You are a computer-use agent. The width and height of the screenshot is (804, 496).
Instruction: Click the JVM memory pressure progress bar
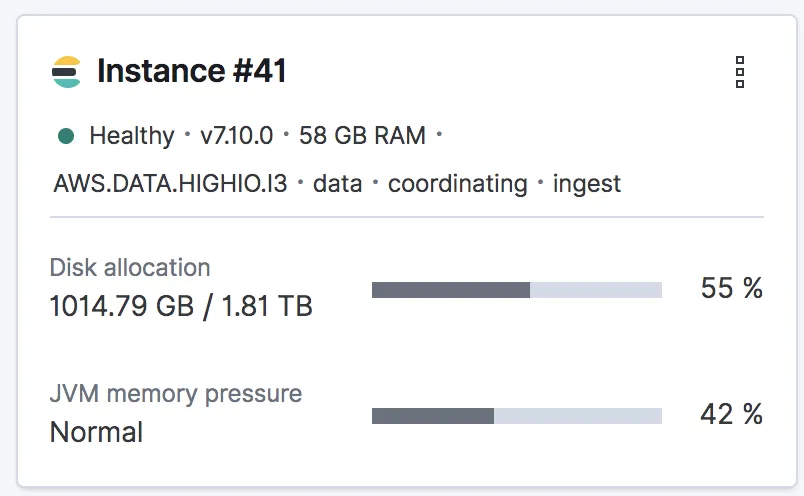pos(516,416)
